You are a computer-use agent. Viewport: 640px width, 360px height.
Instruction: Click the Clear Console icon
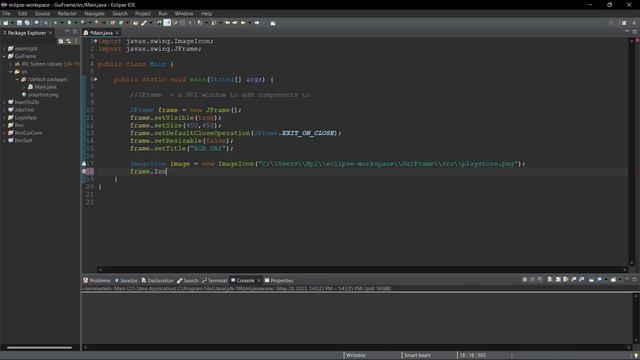tap(549, 280)
